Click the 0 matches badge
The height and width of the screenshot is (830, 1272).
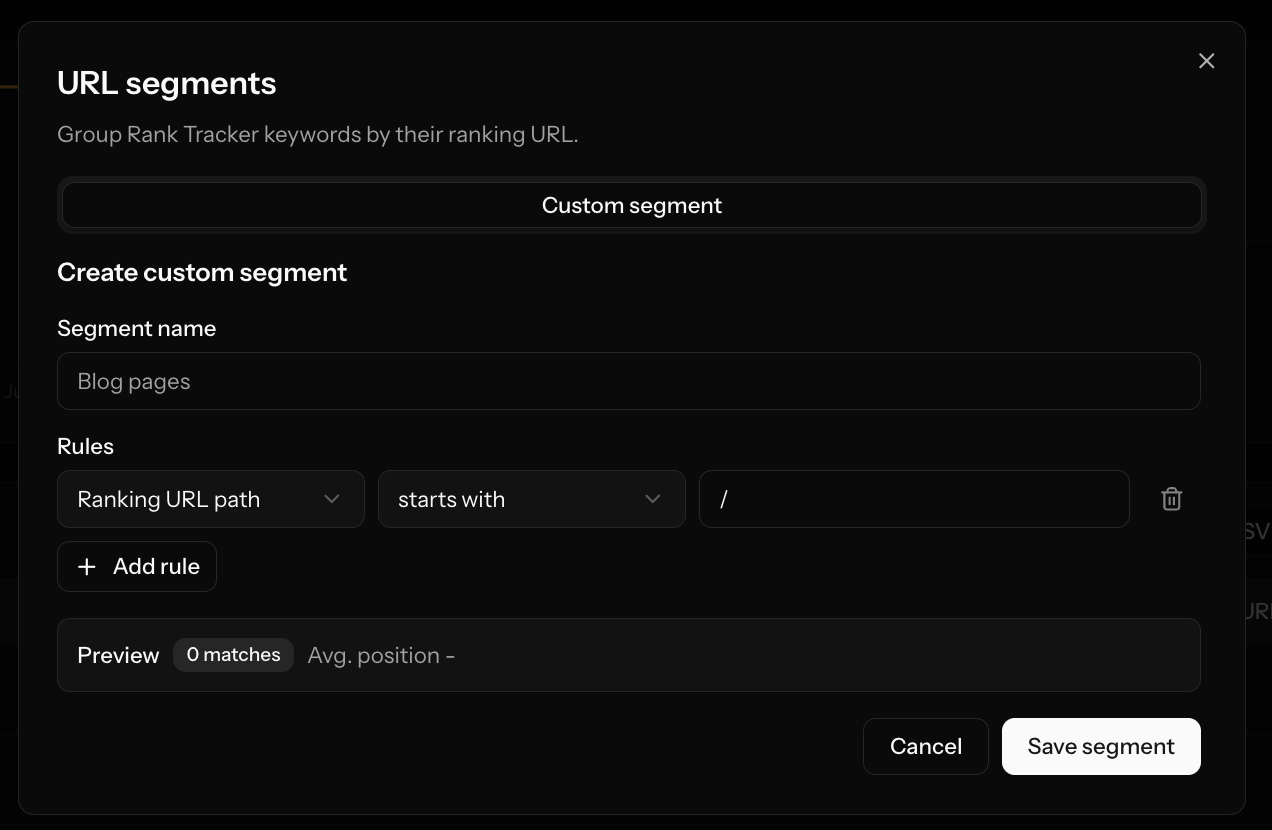click(x=233, y=655)
